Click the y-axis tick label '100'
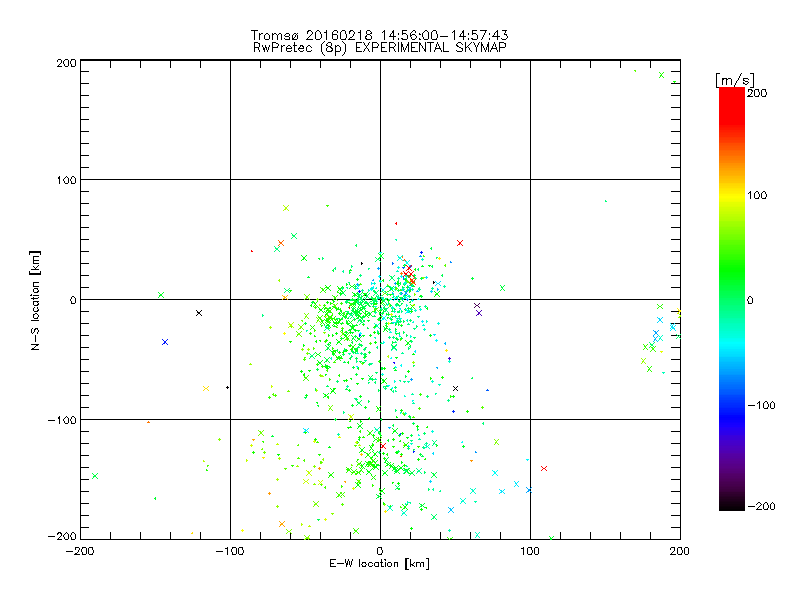The height and width of the screenshot is (600, 800). click(x=66, y=180)
